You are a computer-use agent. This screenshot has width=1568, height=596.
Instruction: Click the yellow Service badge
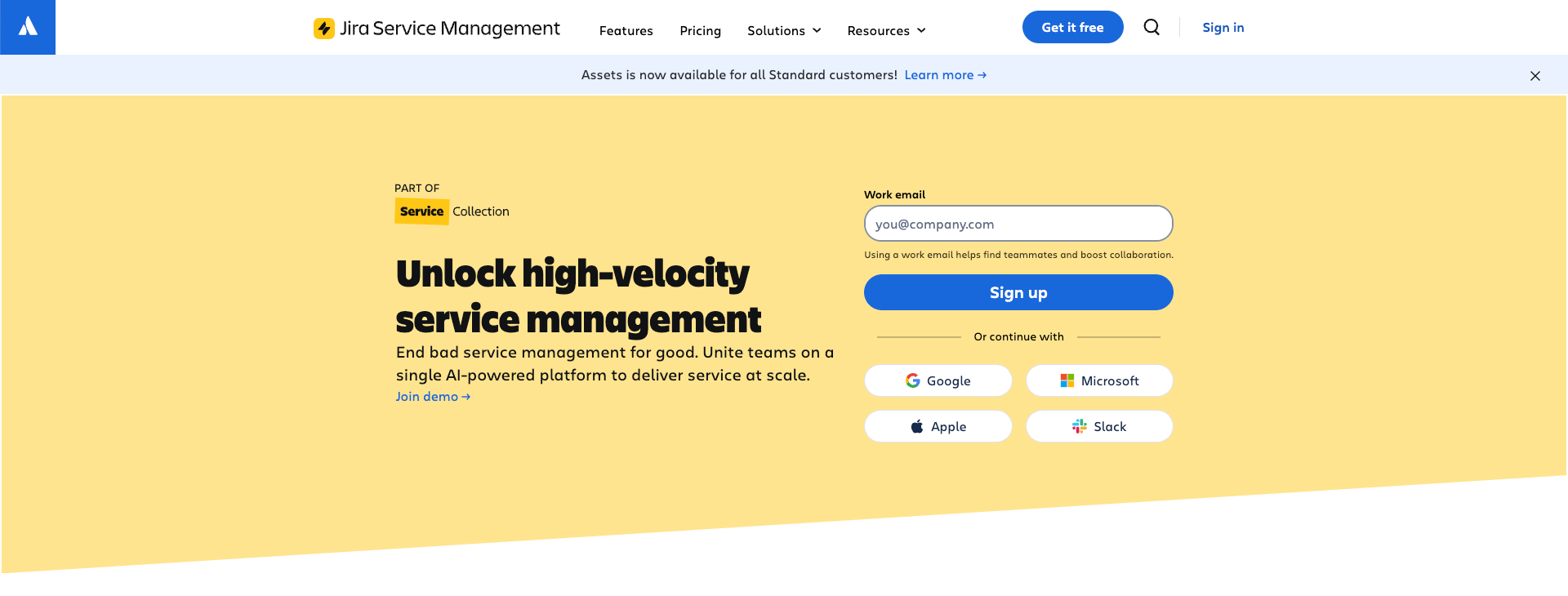pyautogui.click(x=421, y=211)
